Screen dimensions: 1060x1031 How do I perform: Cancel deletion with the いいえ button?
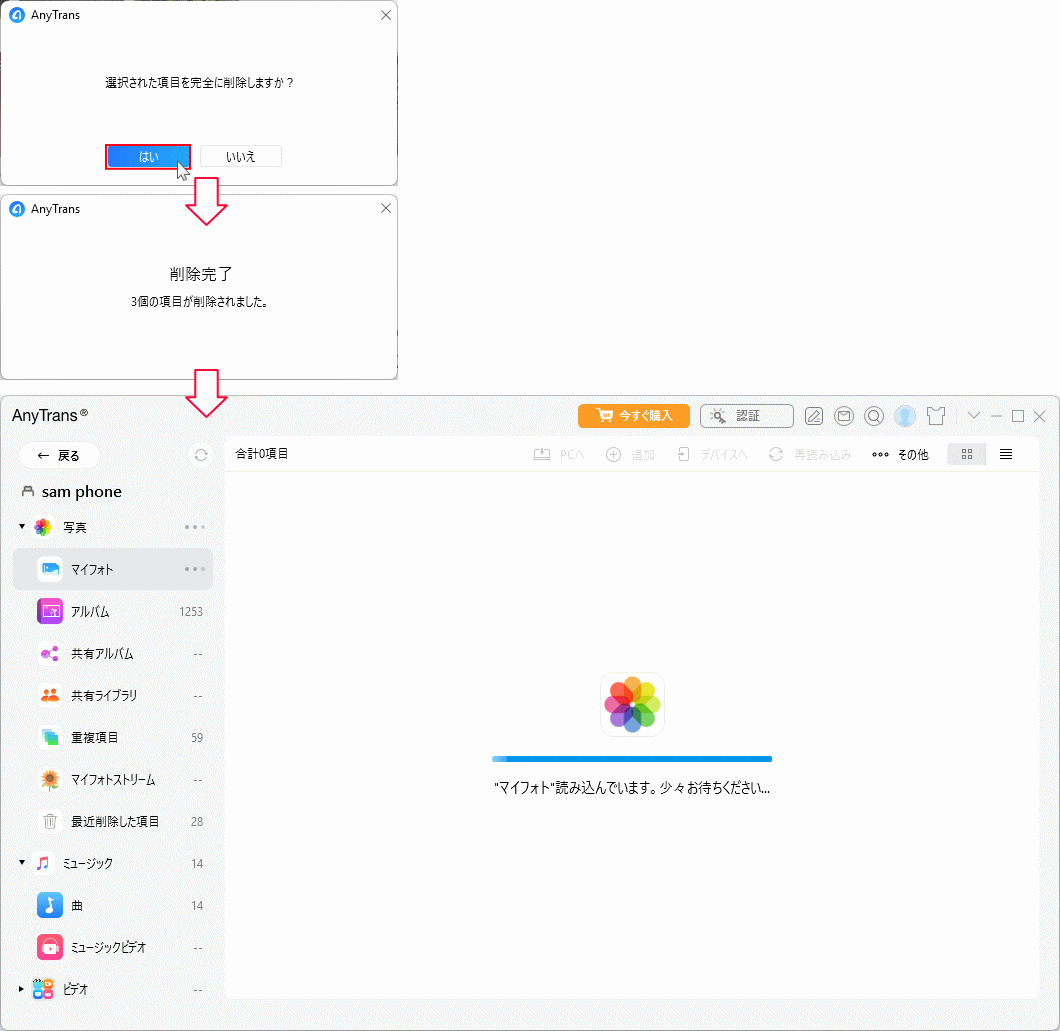pos(241,157)
